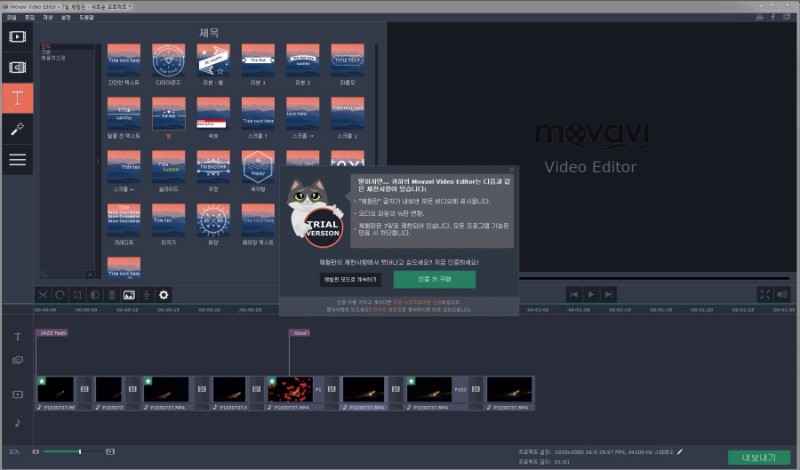Clear the title search with X
Screen dimensions: 800x470
[x=90, y=275]
